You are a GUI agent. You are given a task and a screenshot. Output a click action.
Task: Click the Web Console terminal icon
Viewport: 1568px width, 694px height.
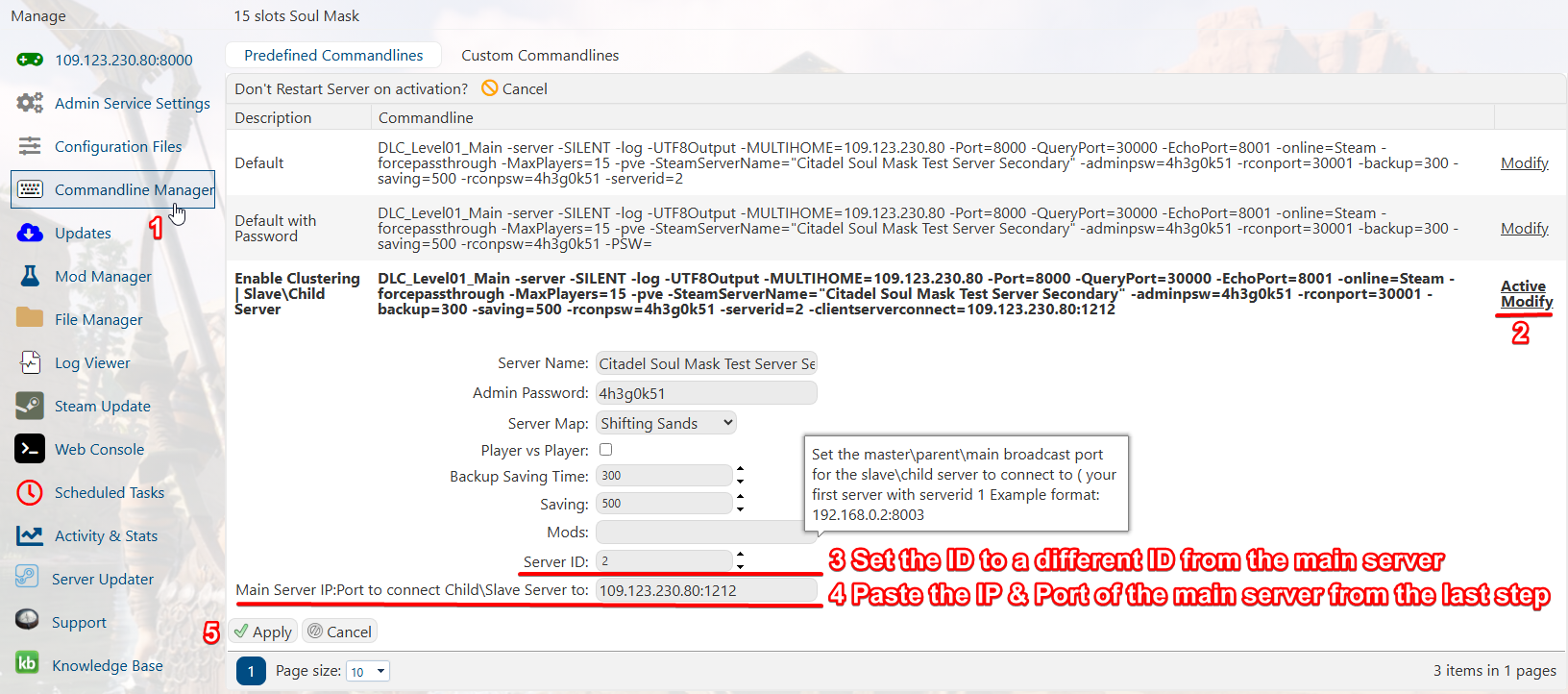point(30,449)
